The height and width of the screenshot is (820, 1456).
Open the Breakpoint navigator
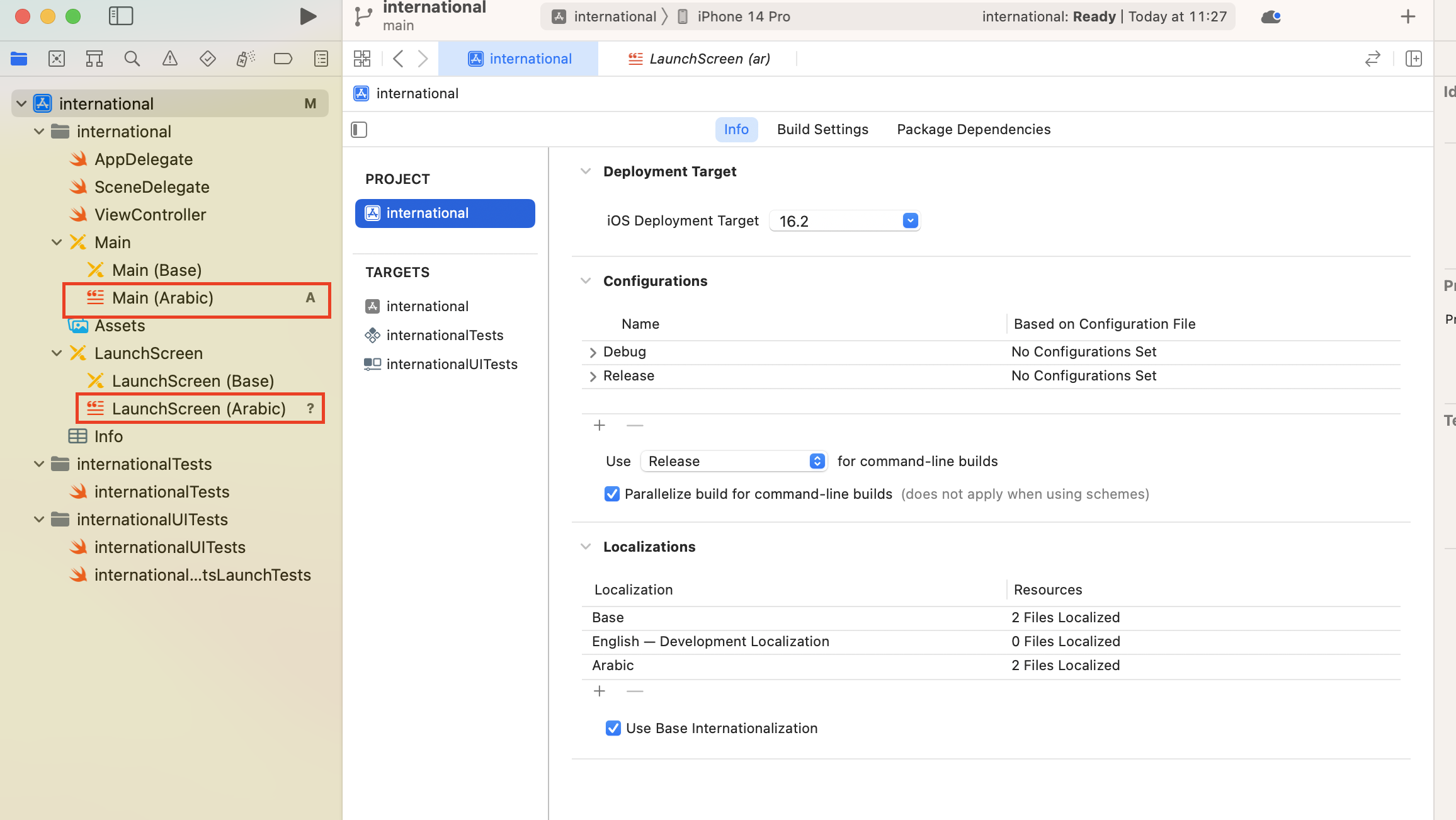[283, 59]
